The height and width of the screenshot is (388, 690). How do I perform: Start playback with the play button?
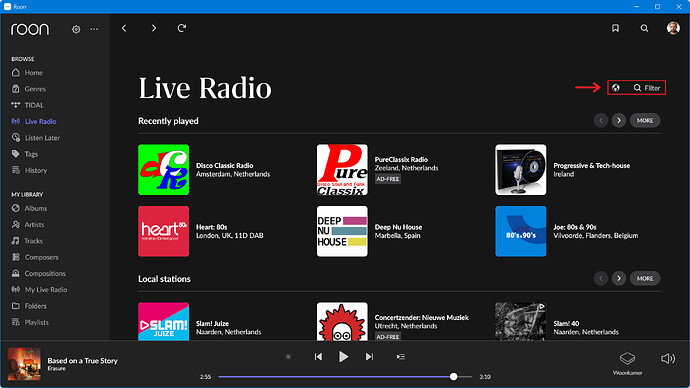(343, 357)
